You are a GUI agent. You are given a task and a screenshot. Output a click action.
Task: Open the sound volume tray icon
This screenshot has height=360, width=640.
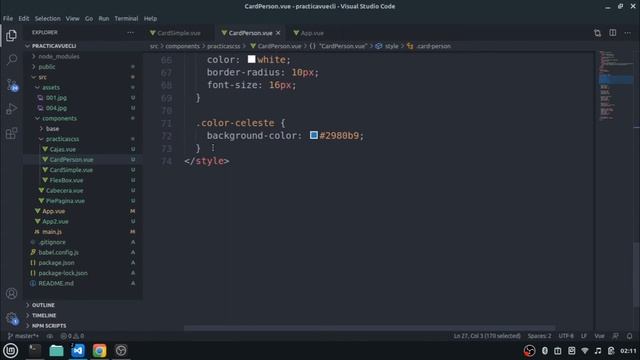click(598, 351)
